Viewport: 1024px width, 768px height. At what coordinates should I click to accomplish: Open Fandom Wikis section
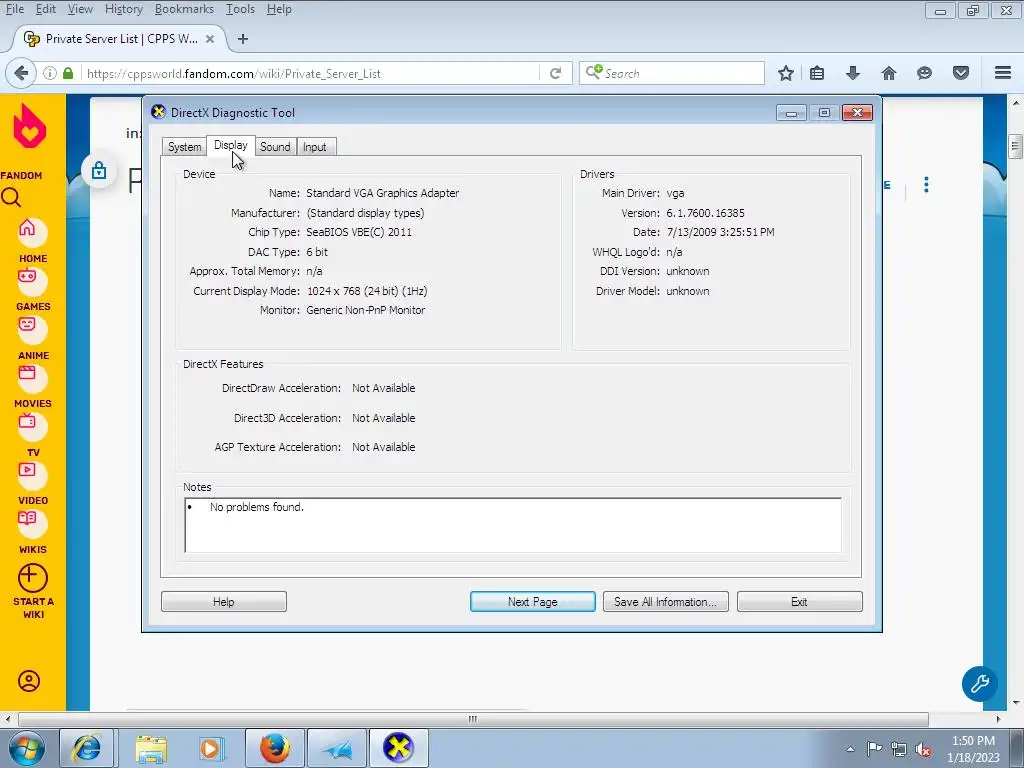click(32, 530)
